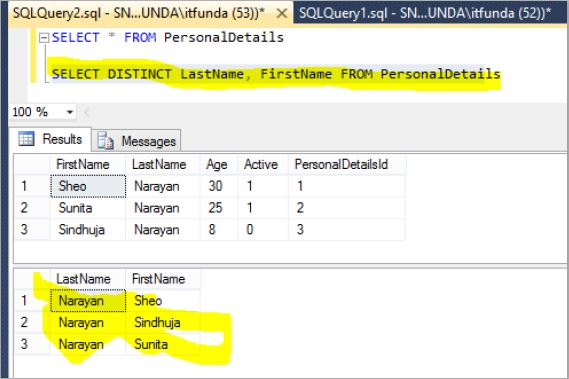This screenshot has width=569, height=379.
Task: Close the SQLQuery2.sql tab
Action: [x=282, y=13]
